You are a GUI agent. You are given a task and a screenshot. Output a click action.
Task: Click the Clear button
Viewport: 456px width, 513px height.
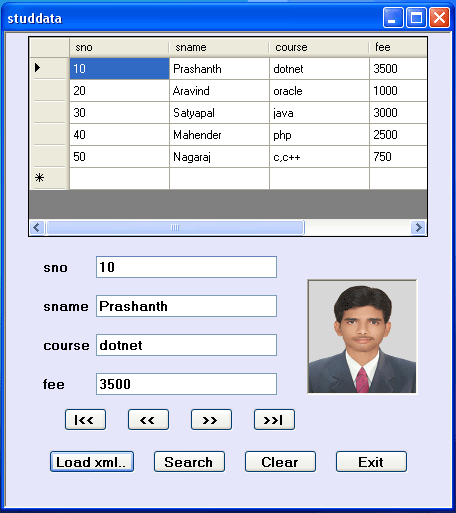[280, 462]
